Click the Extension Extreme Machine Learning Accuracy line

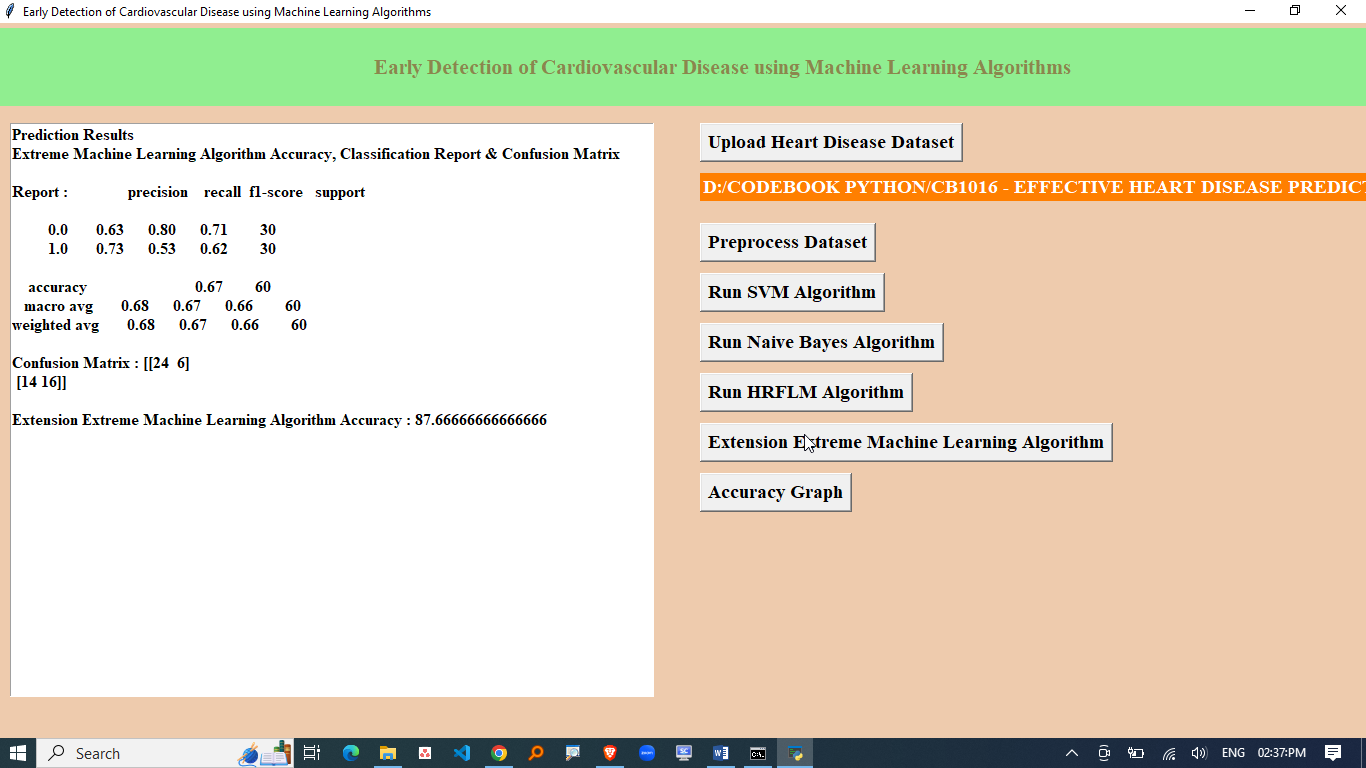click(x=279, y=420)
